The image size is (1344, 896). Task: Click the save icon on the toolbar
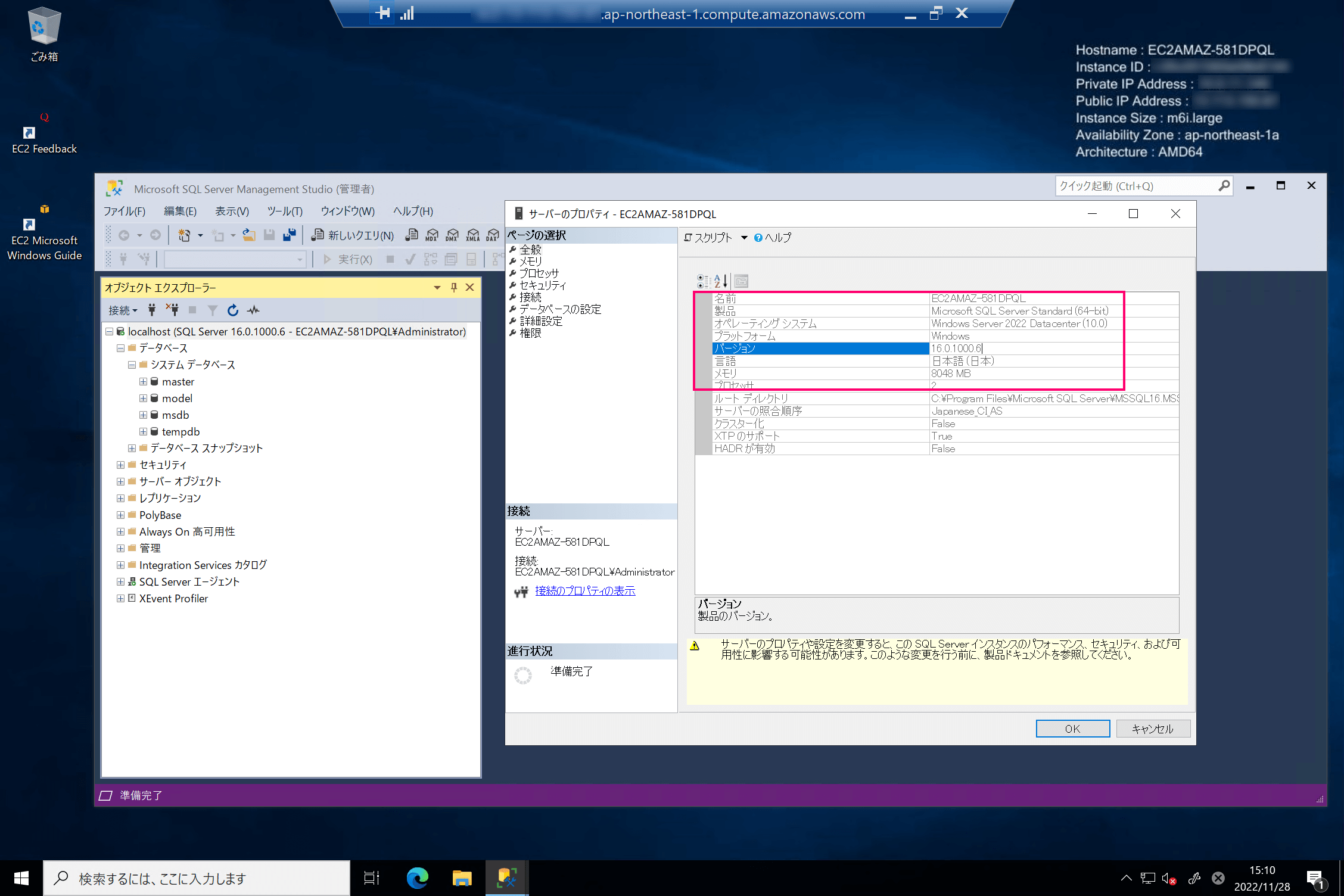pyautogui.click(x=269, y=235)
